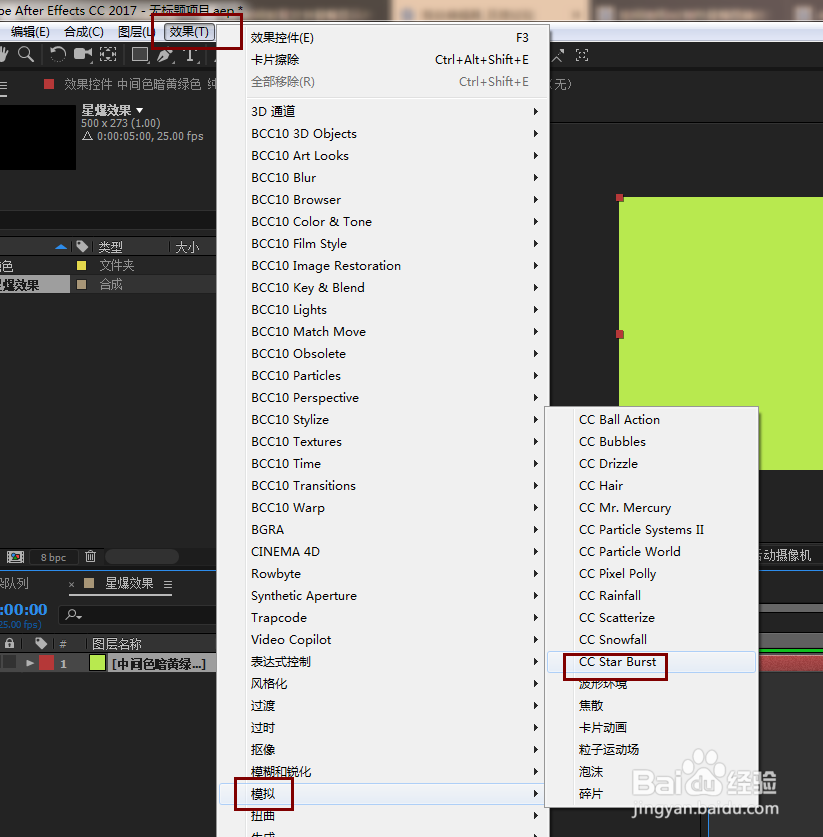Click the red label color of layer 1

pyautogui.click(x=47, y=663)
